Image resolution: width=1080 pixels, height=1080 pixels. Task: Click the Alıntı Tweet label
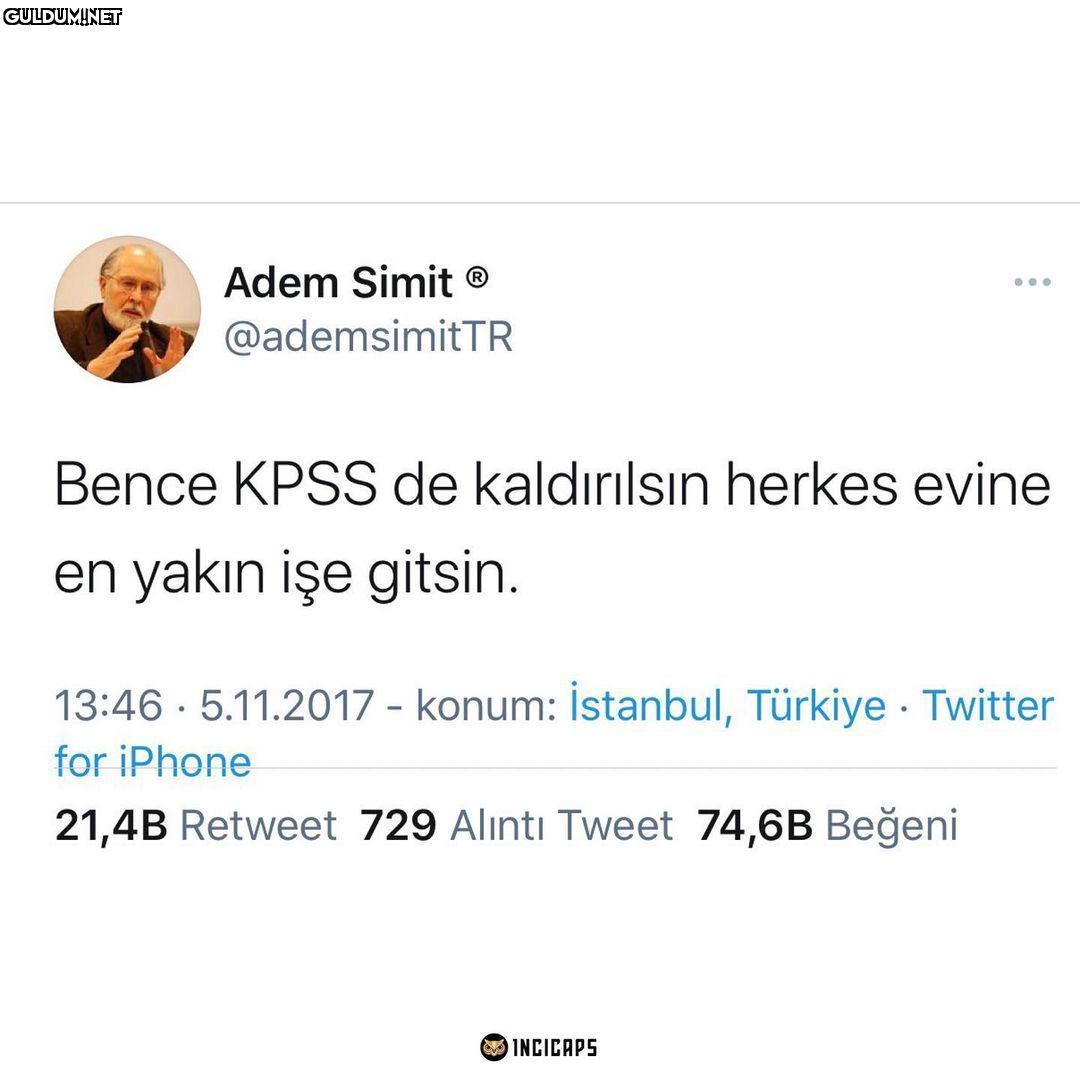(x=561, y=825)
